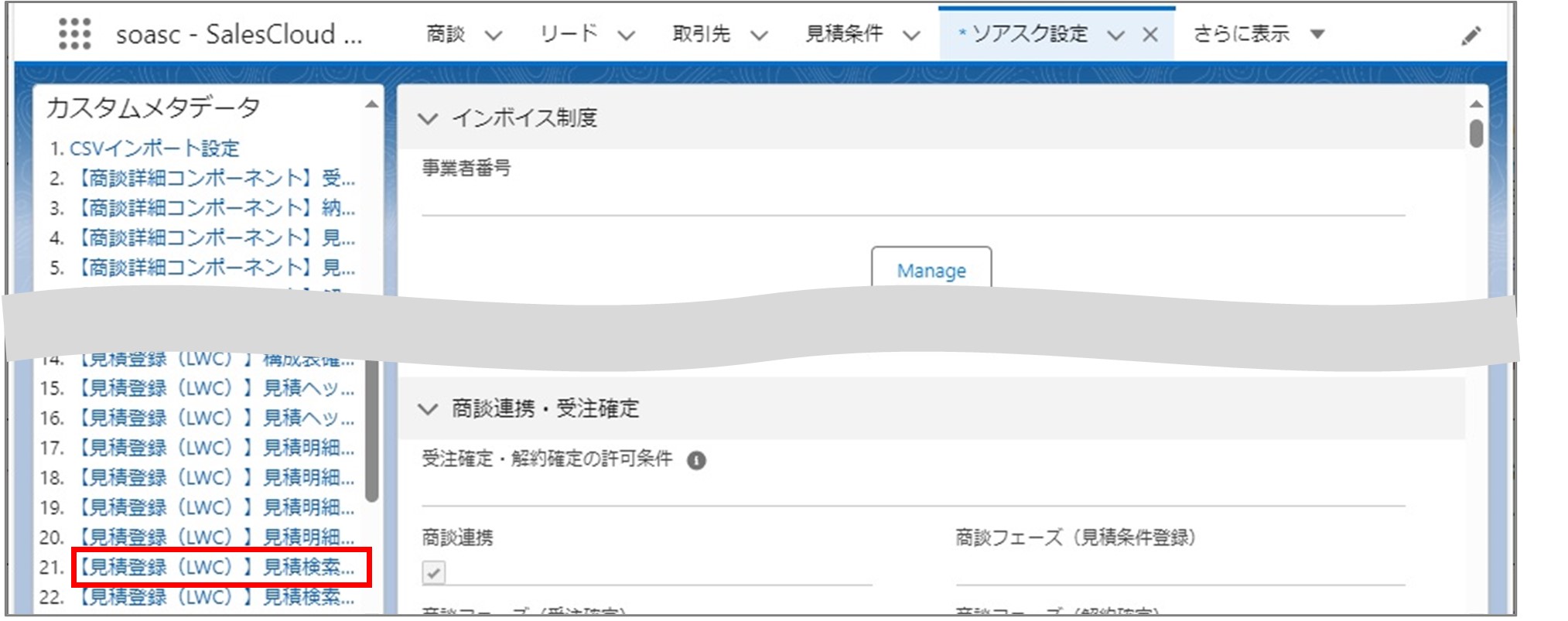Viewport: 1568px width, 621px height.
Task: Click カスタムメタデータ list scroll up arrow
Action: click(x=372, y=104)
